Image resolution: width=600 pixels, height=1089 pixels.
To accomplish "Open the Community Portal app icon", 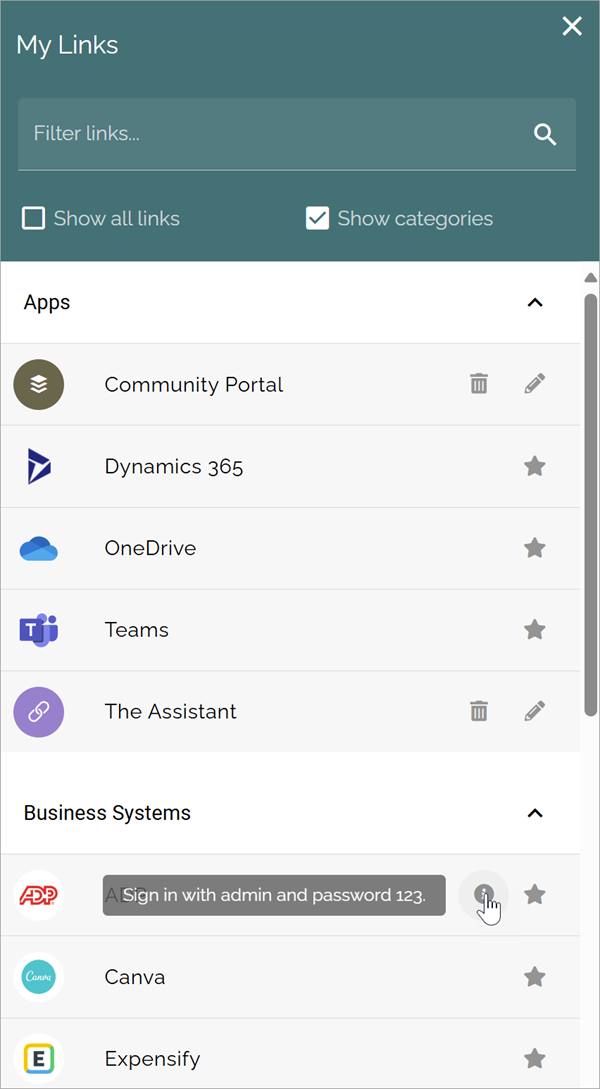I will [x=39, y=384].
